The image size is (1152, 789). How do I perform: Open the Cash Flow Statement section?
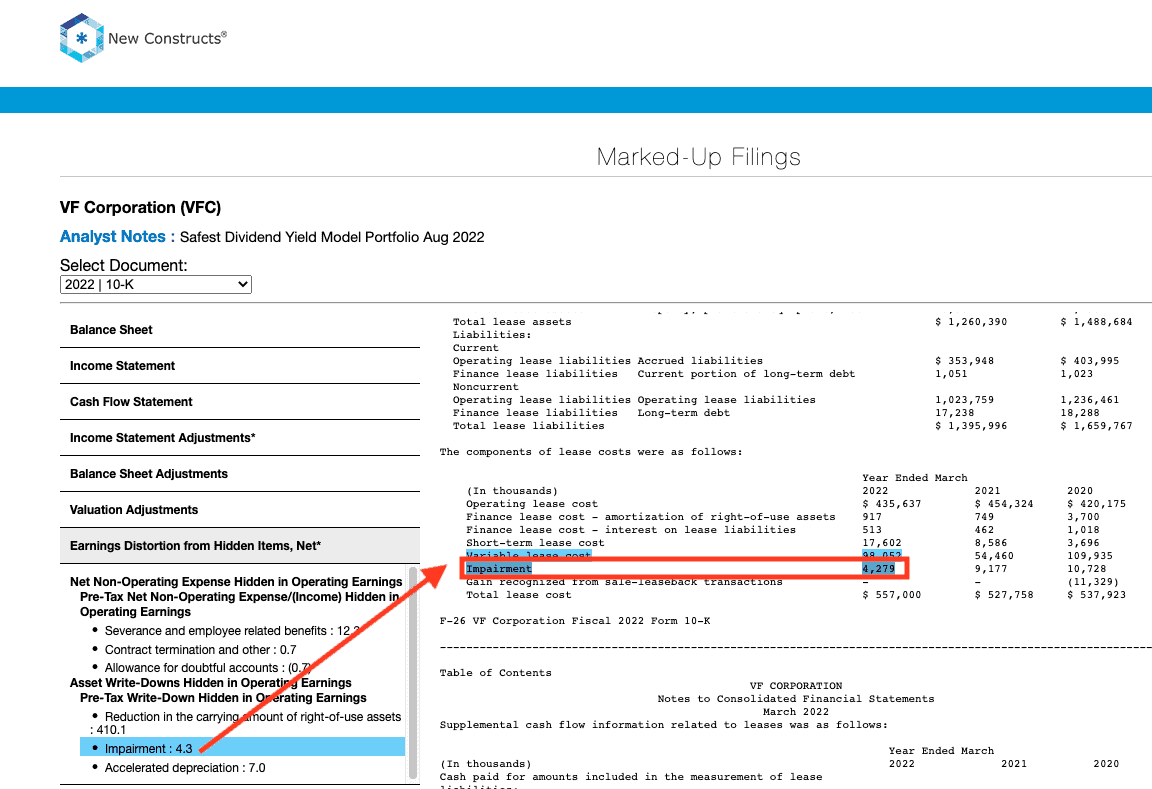pyautogui.click(x=240, y=402)
